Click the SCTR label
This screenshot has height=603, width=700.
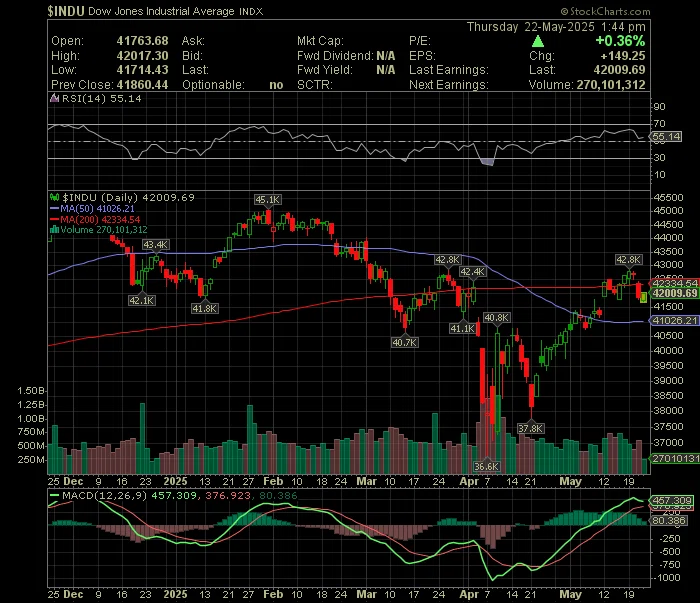315,85
